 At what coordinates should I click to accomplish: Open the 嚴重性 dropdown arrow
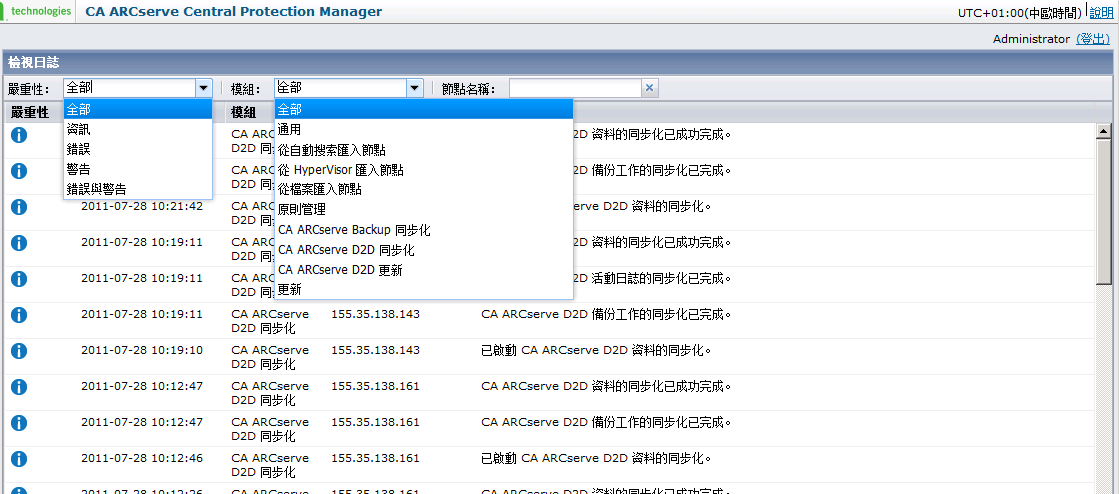pos(203,89)
